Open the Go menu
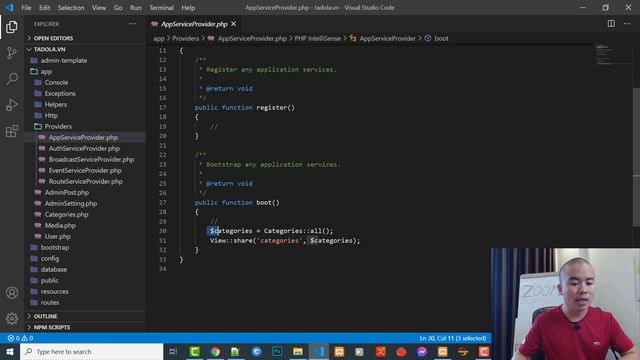The width and height of the screenshot is (640, 360). pyautogui.click(x=118, y=8)
